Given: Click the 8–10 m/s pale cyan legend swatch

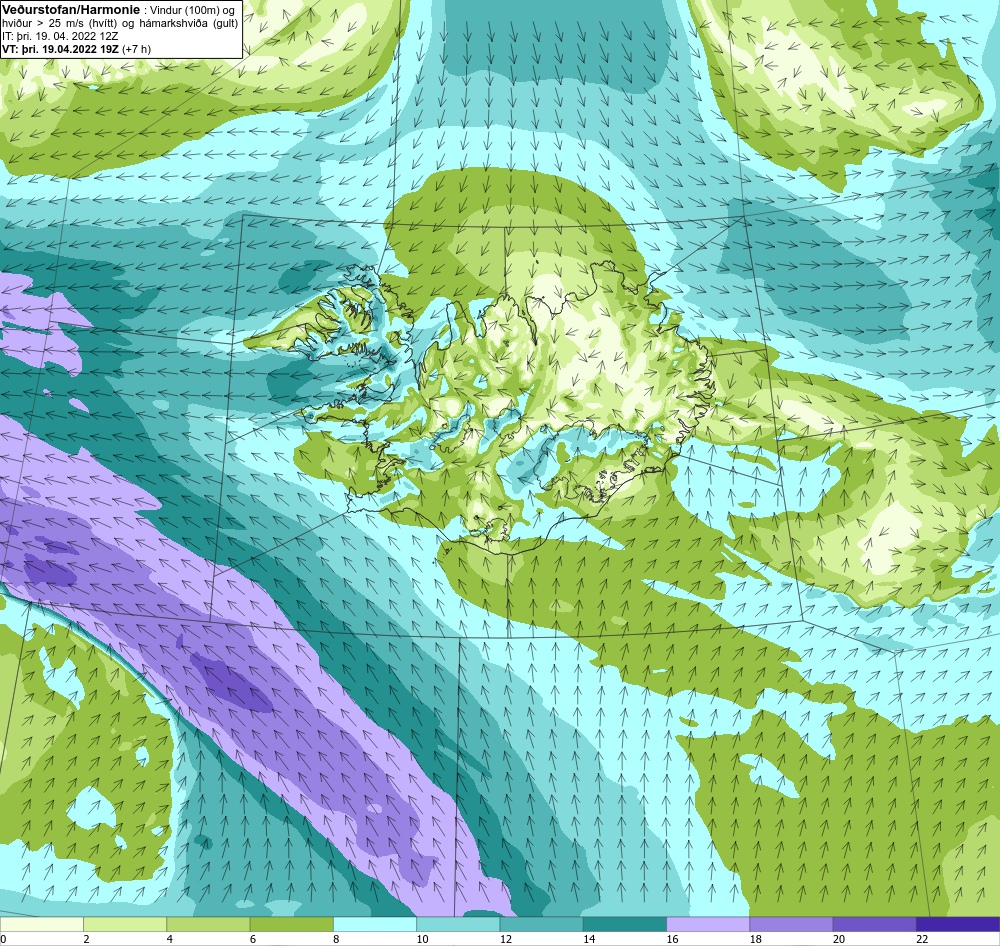Looking at the screenshot, I should click(x=375, y=924).
